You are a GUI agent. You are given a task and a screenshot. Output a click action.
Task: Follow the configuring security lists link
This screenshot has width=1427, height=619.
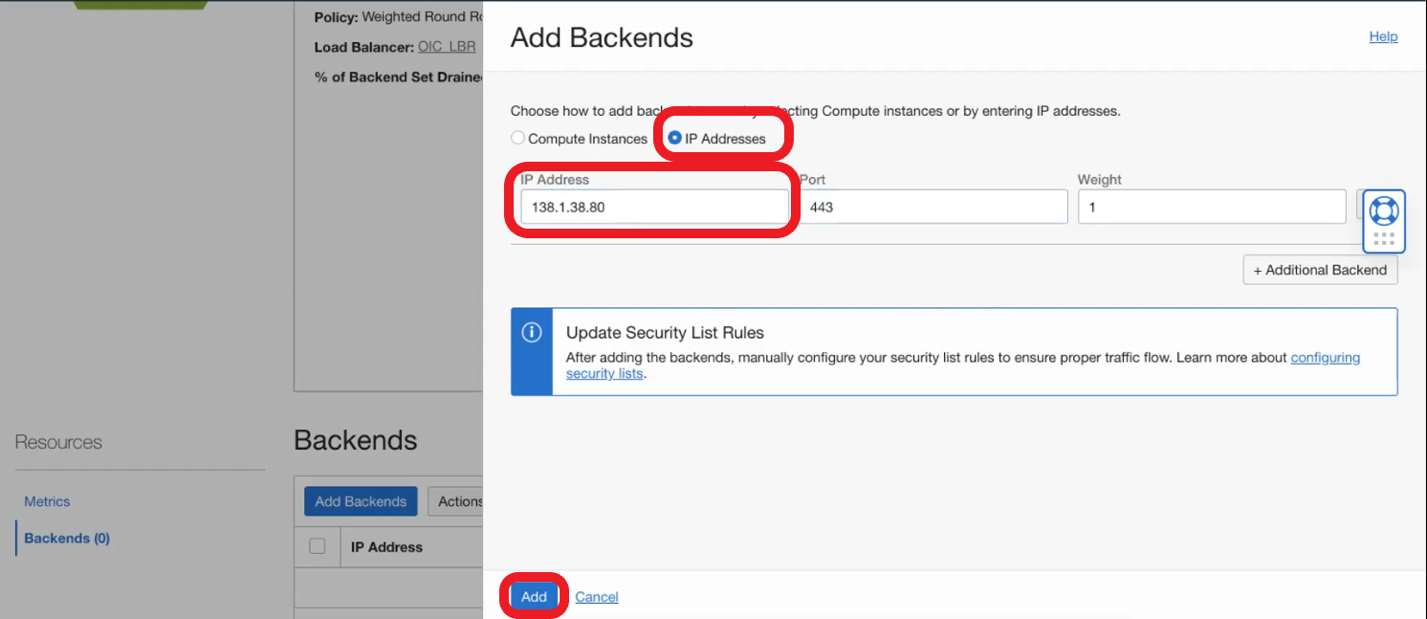tap(1325, 357)
